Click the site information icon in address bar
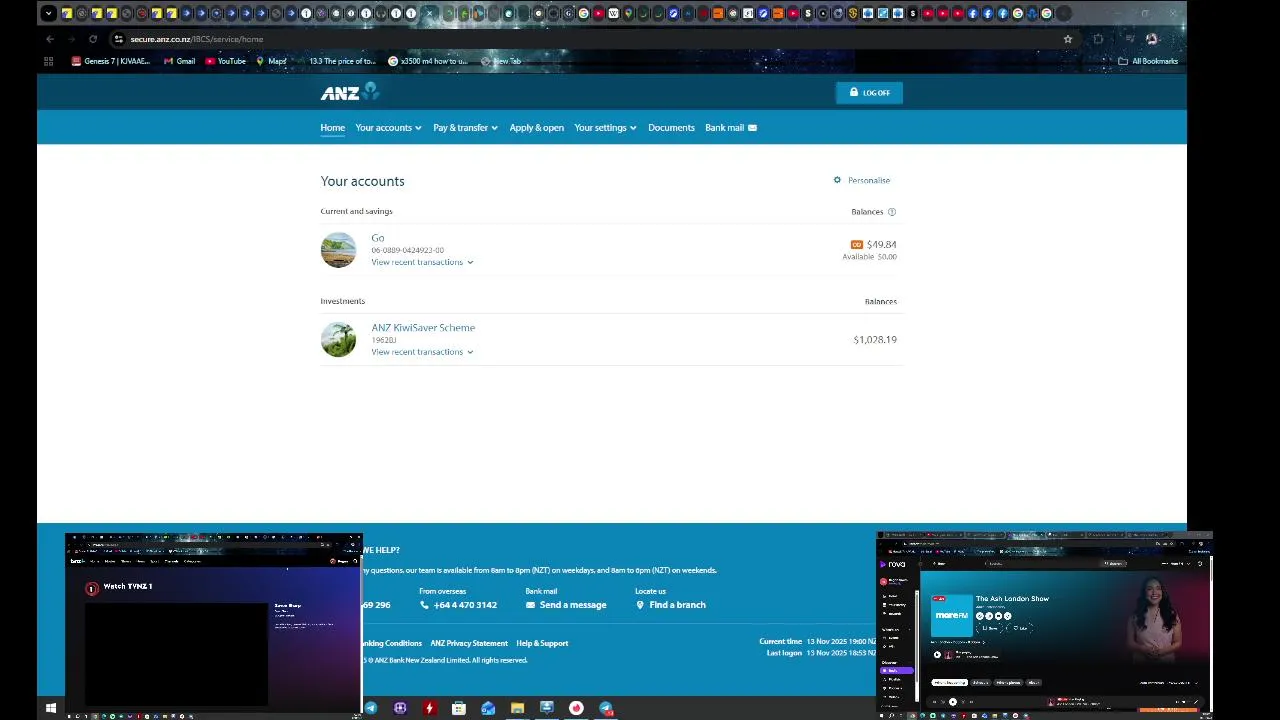Screen dimensions: 1280x720 pos(118,39)
